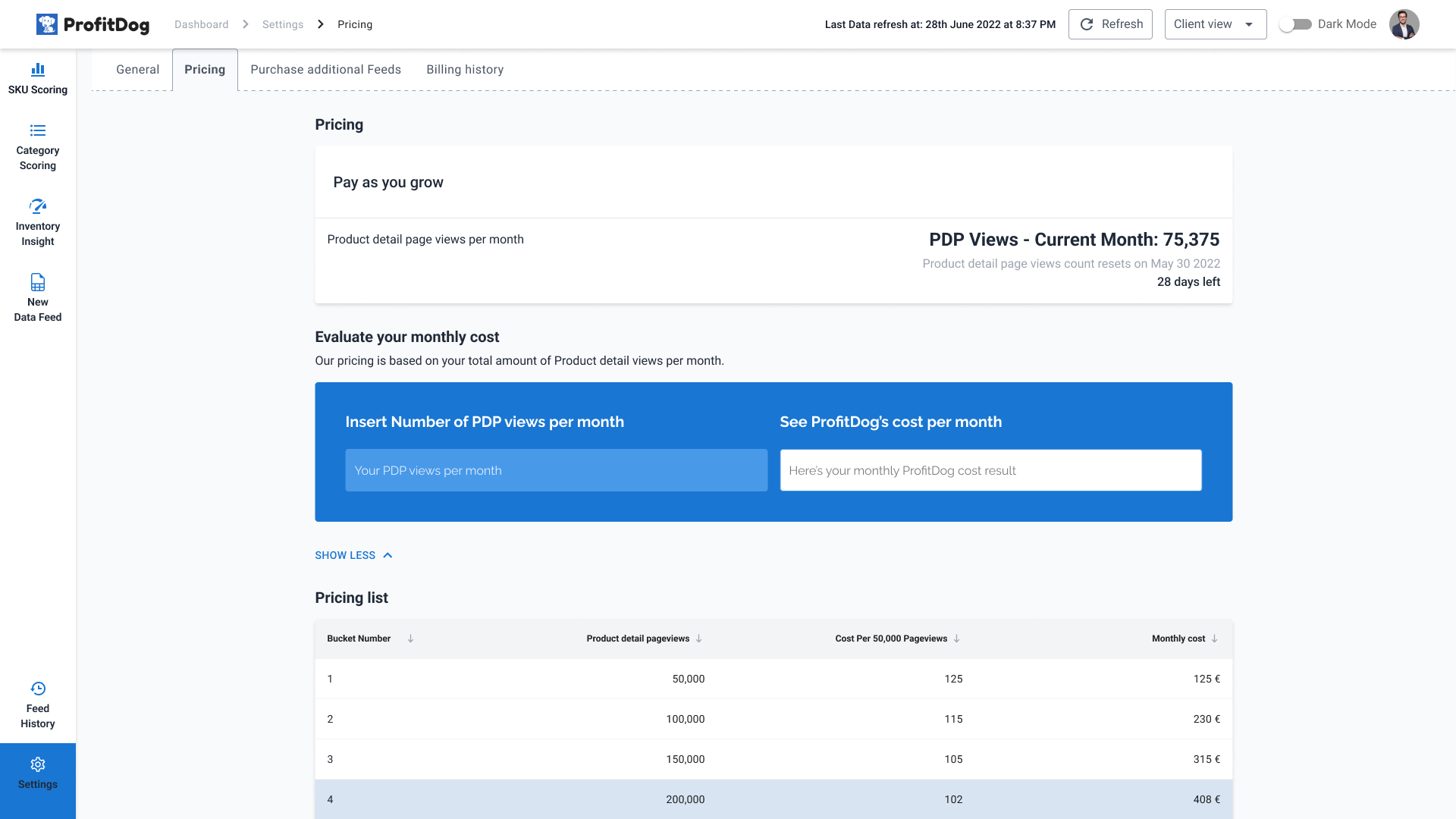Viewport: 1456px width, 819px height.
Task: Select highlighted row with 200,000 pageviews
Action: pos(773,799)
